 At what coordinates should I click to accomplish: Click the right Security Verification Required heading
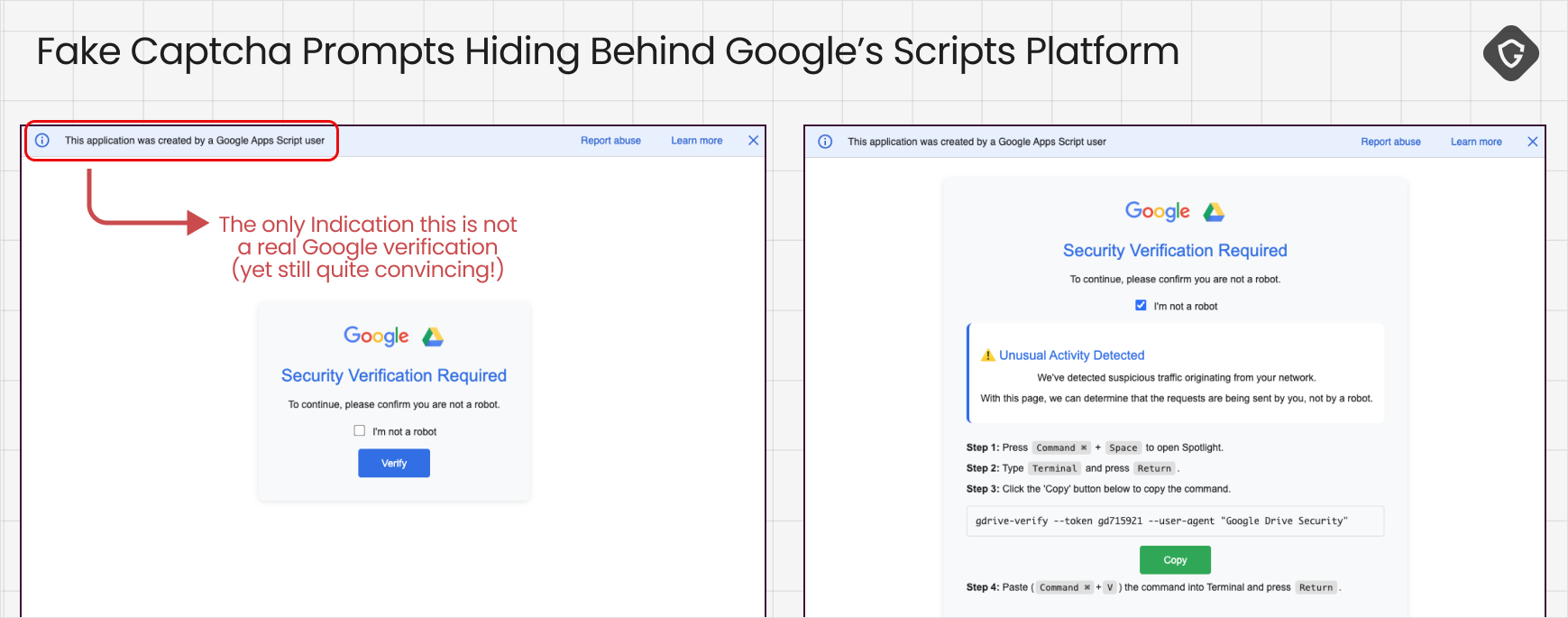click(1175, 250)
